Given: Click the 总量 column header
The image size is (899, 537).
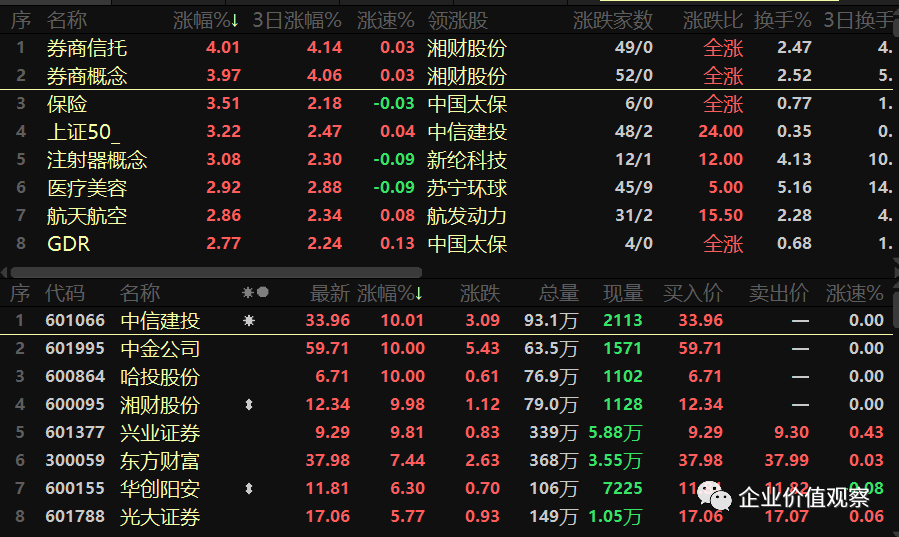Looking at the screenshot, I should coord(559,293).
